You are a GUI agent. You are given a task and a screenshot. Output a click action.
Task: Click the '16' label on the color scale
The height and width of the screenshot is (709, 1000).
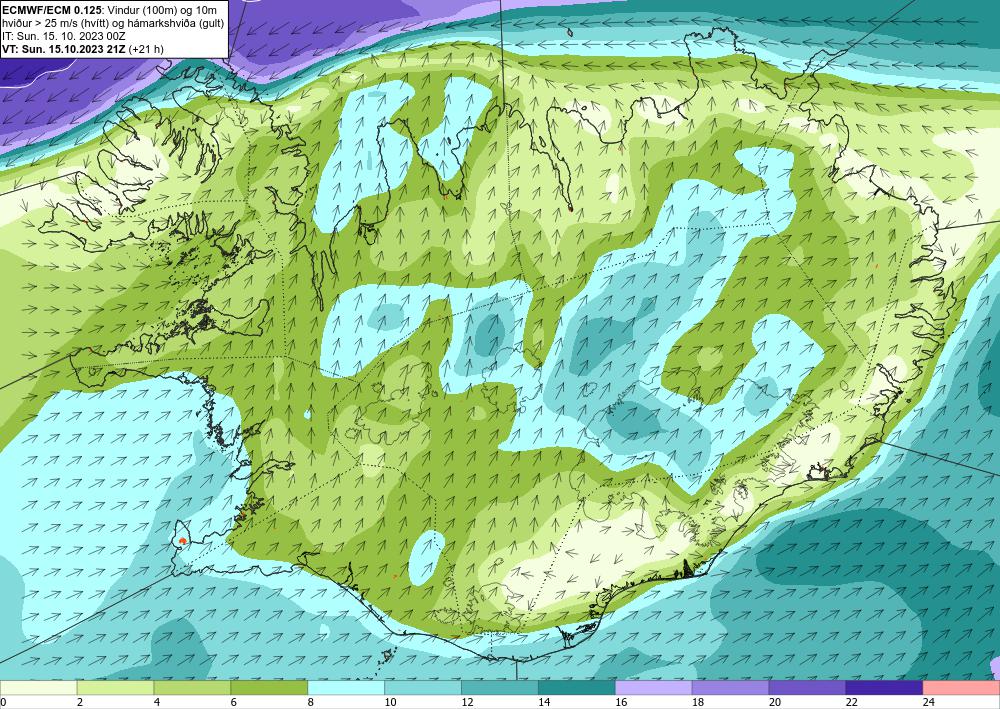click(x=621, y=702)
